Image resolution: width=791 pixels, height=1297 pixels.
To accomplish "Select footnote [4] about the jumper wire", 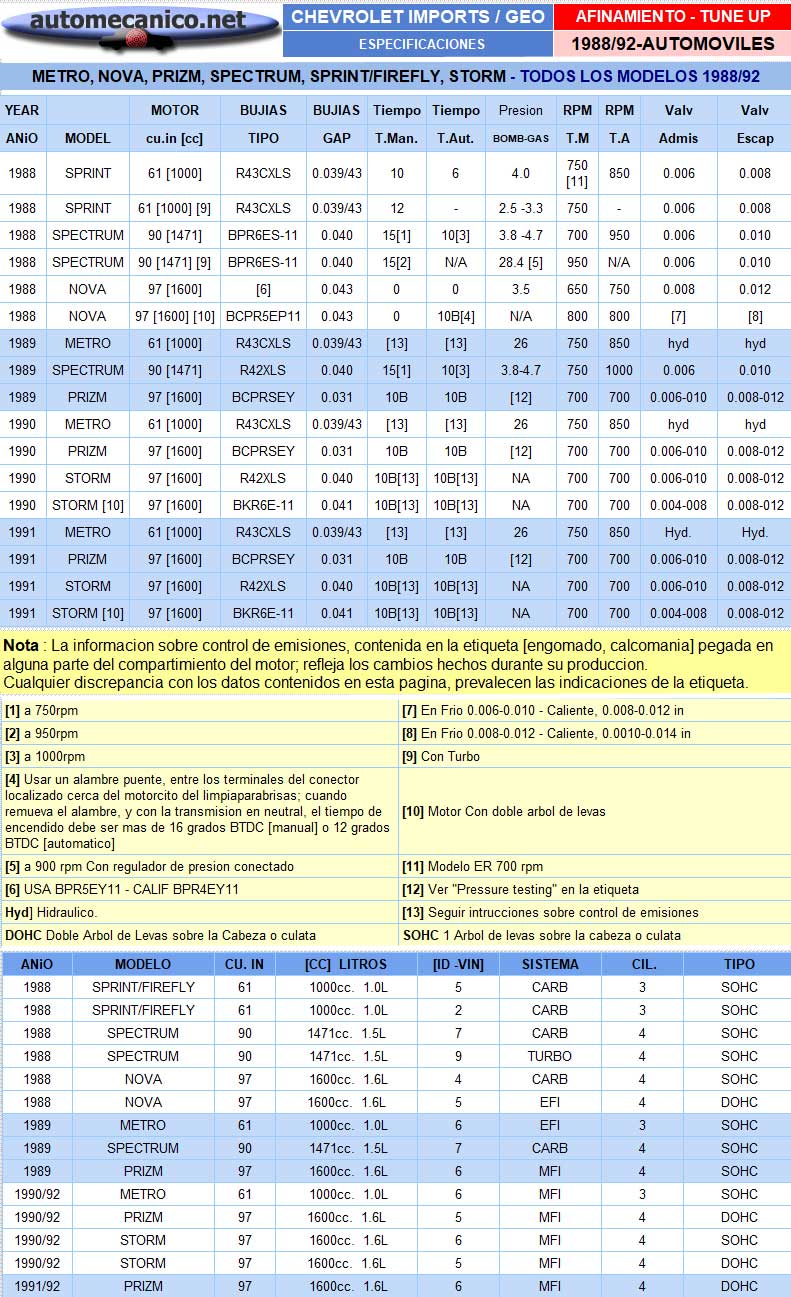I will pyautogui.click(x=198, y=811).
